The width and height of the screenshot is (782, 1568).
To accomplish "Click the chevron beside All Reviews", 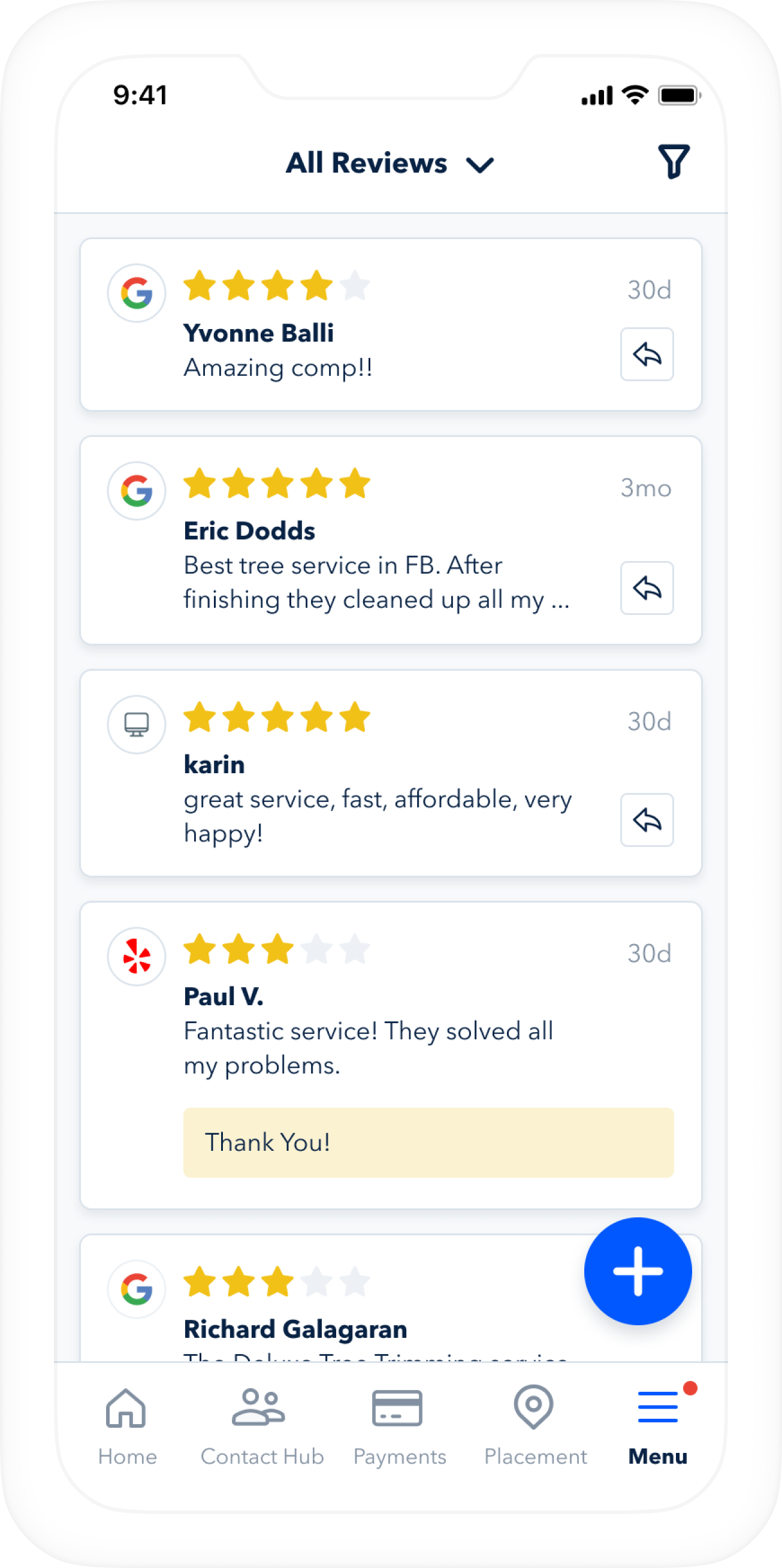I will click(479, 165).
